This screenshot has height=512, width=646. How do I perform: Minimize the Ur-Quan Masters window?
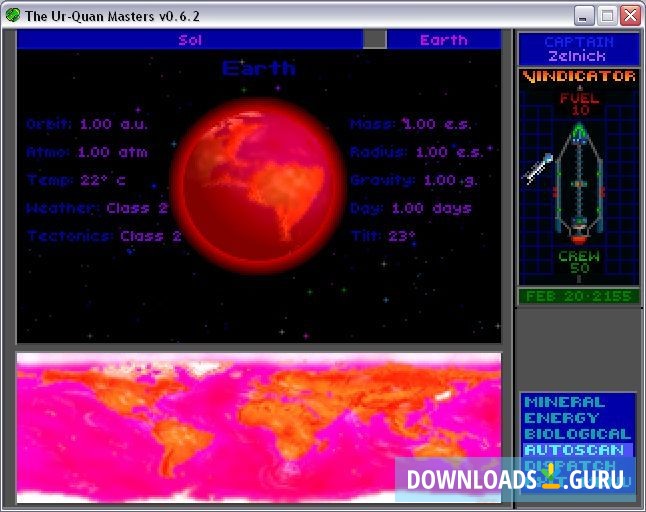click(584, 16)
